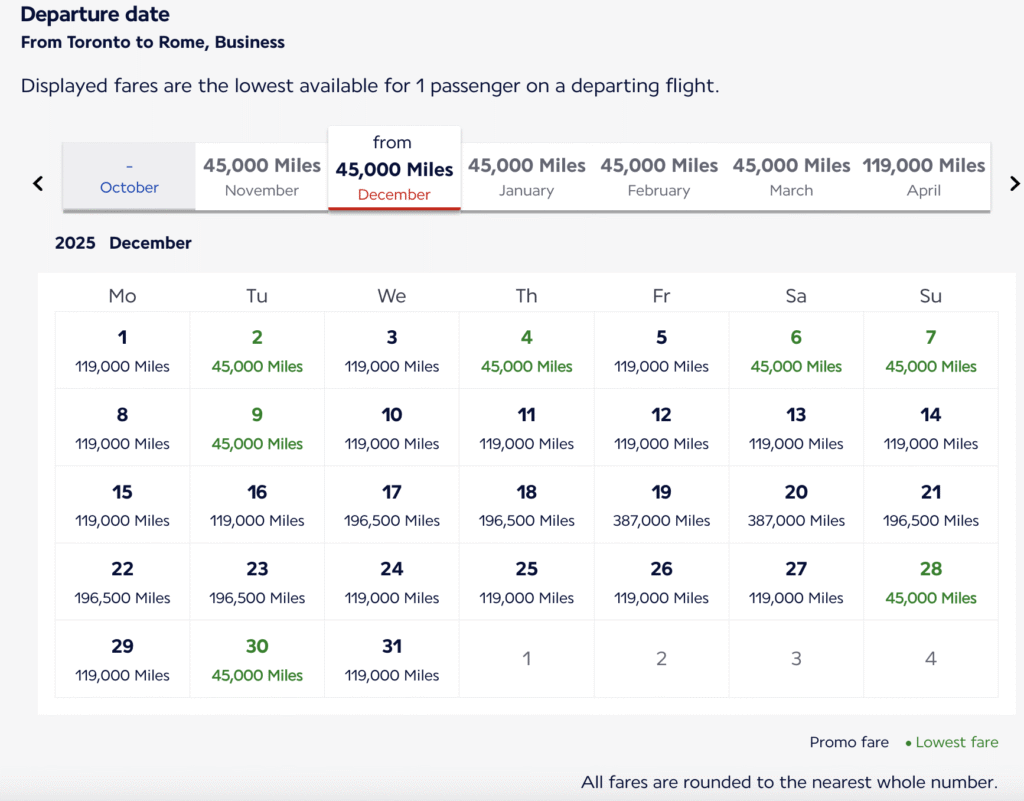1024x801 pixels.
Task: Click the previous months left arrow
Action: pyautogui.click(x=38, y=183)
